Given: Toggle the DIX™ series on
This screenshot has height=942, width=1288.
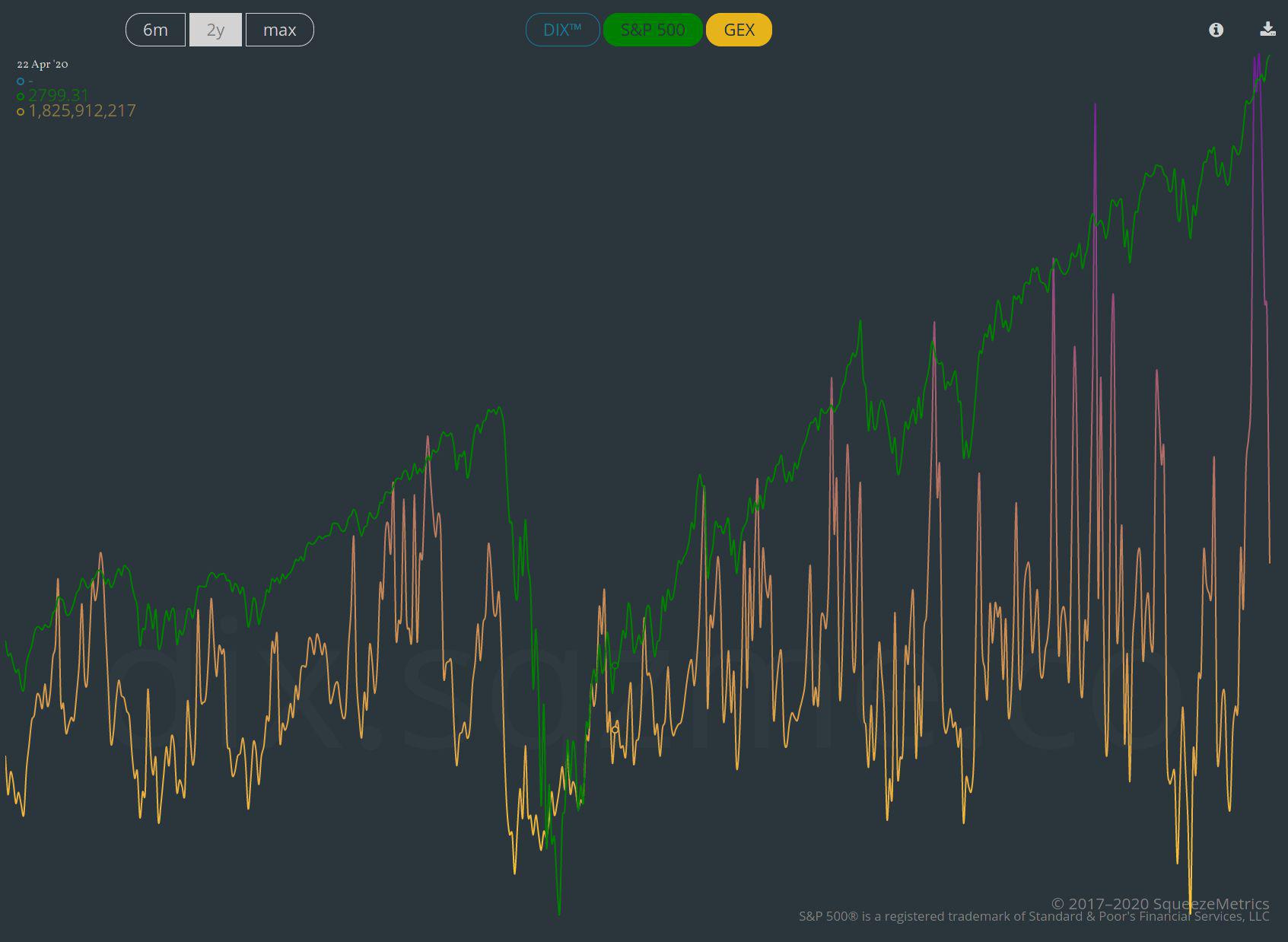Looking at the screenshot, I should 562,30.
